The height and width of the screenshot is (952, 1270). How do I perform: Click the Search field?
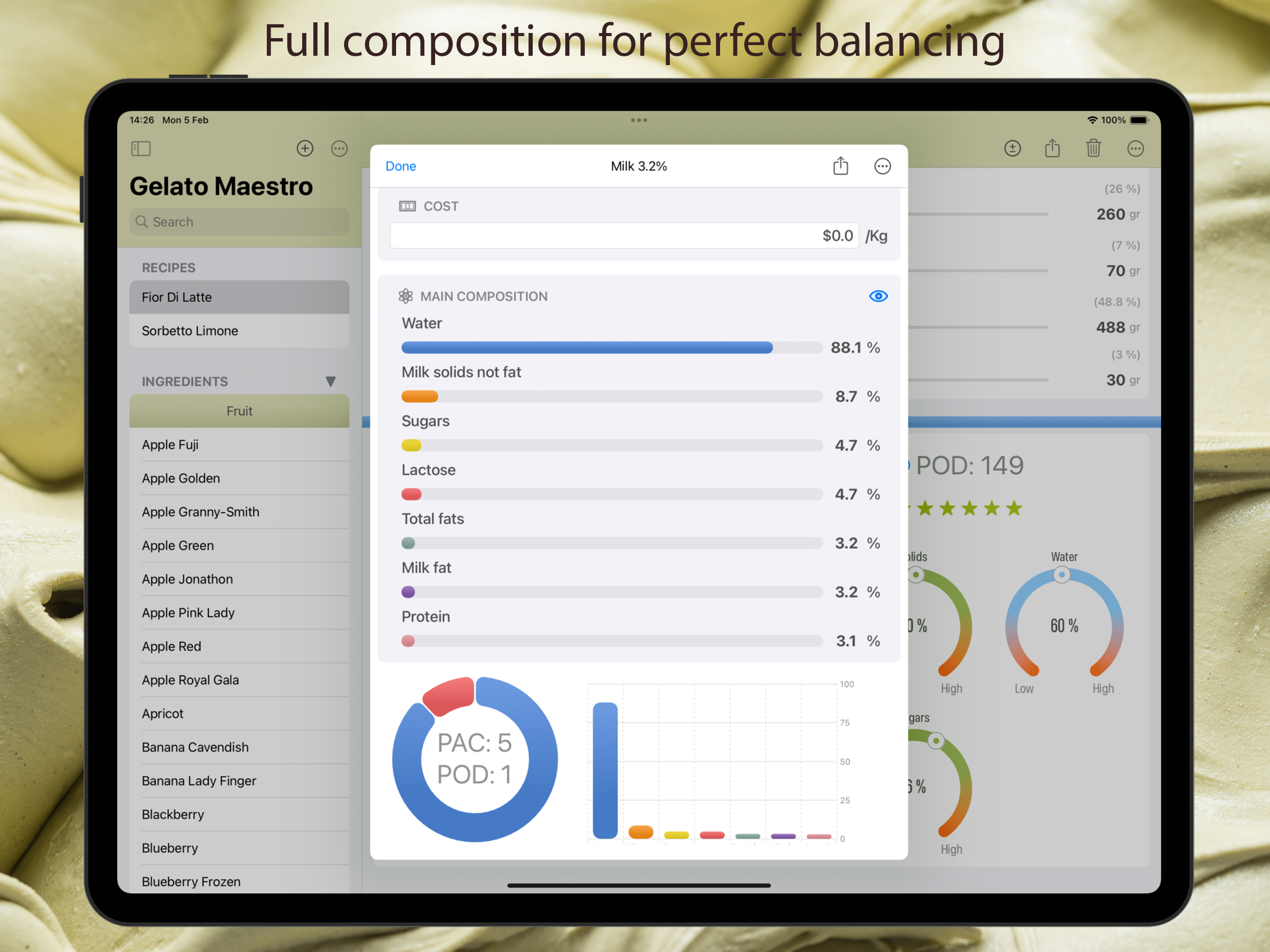coord(239,222)
